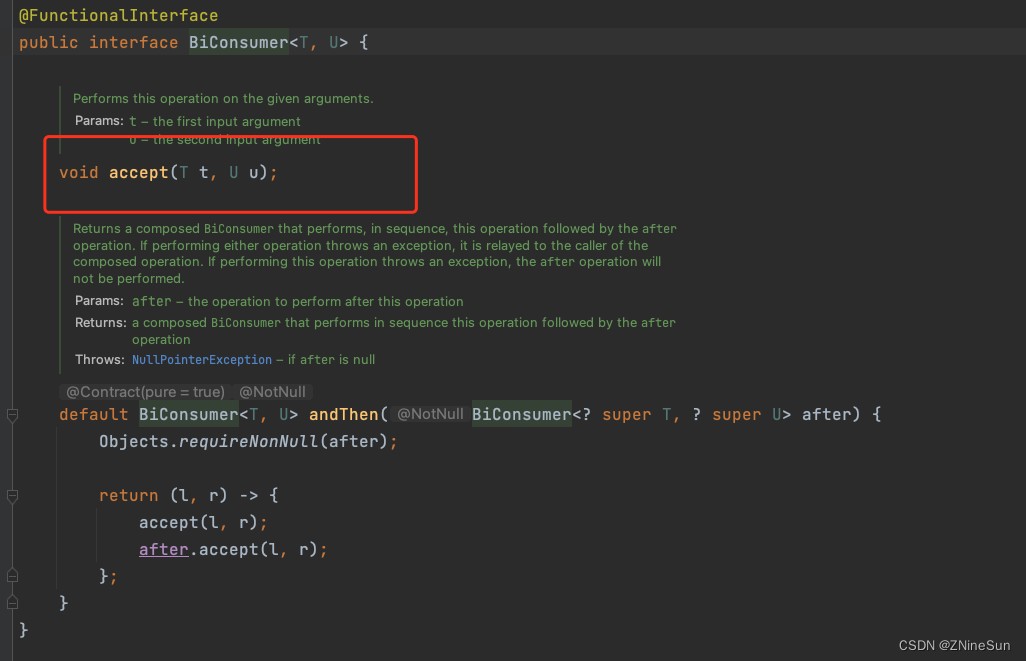The image size is (1026, 661).
Task: Click the @FunctionalInterface annotation
Action: [x=118, y=15]
